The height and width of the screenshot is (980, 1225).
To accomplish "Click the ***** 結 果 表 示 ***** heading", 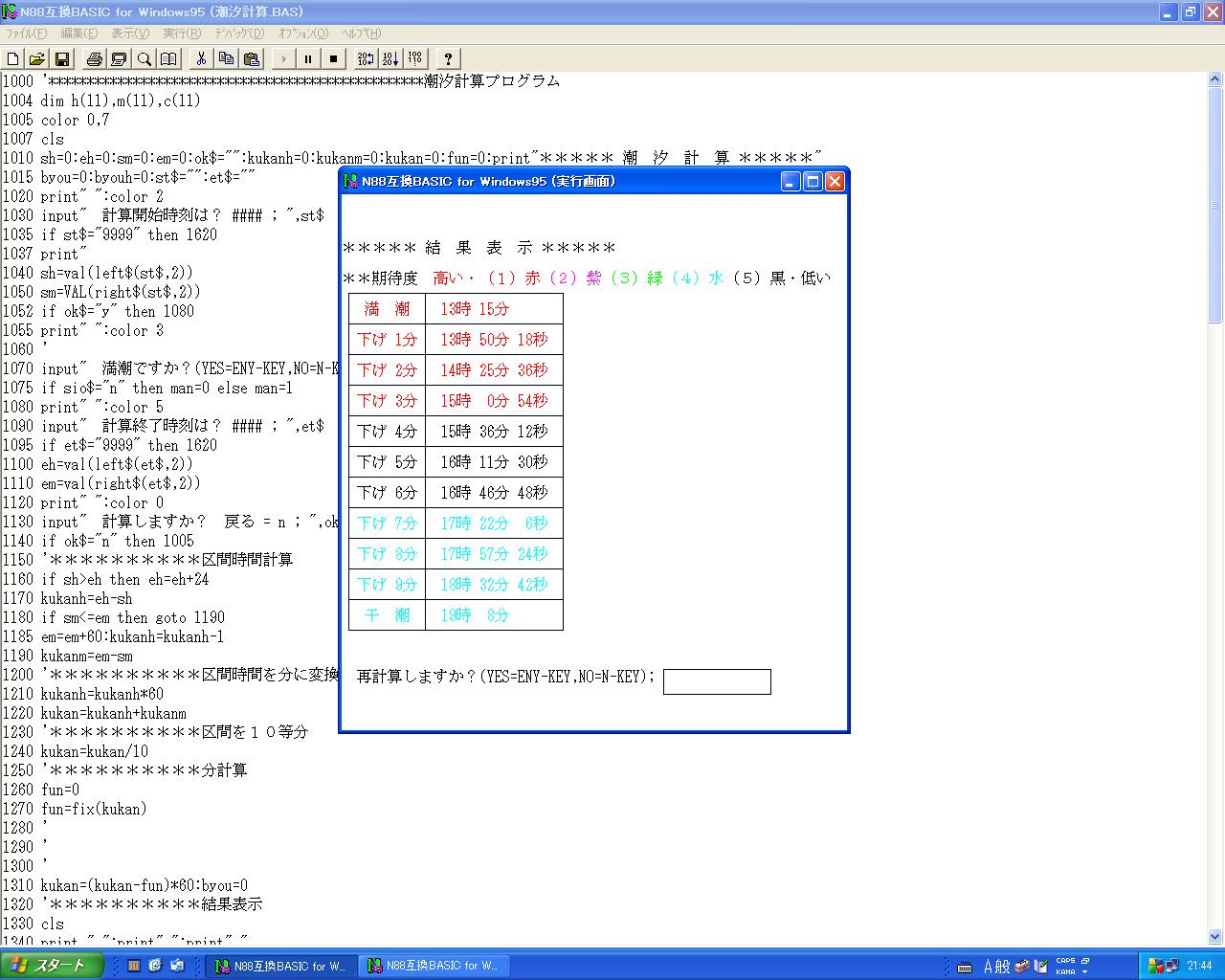I will tap(479, 248).
